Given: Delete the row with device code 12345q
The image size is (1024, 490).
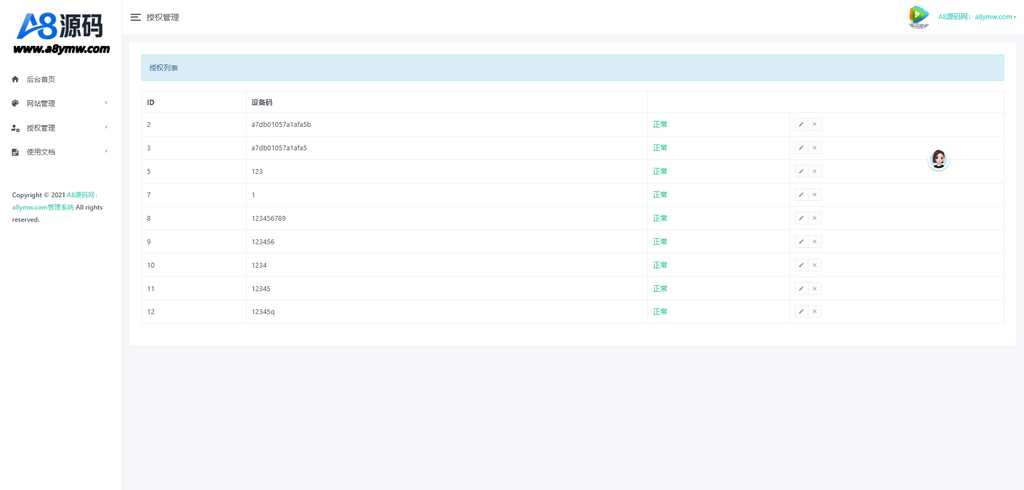Looking at the screenshot, I should tap(814, 312).
